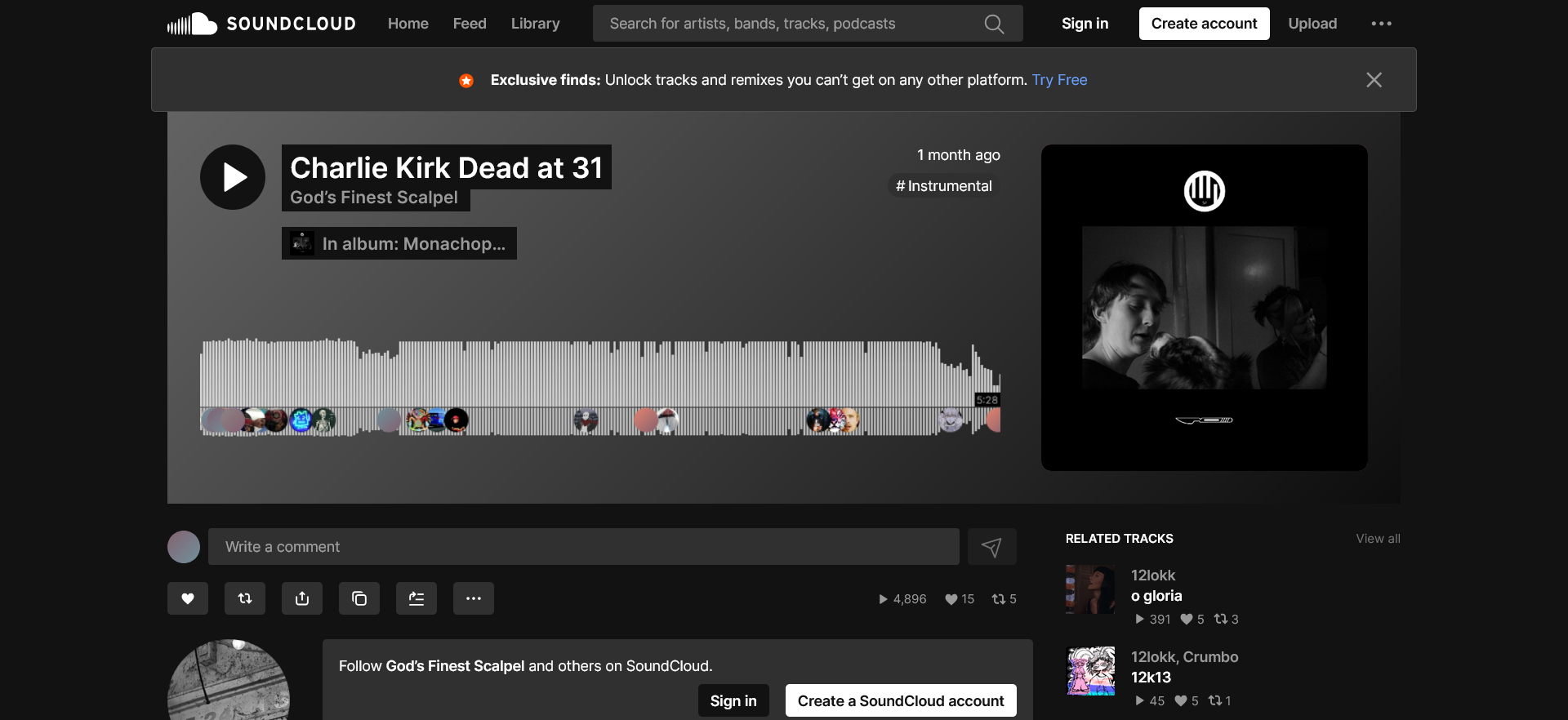Follow the Try Free link in banner
This screenshot has height=720, width=1568.
tap(1059, 80)
